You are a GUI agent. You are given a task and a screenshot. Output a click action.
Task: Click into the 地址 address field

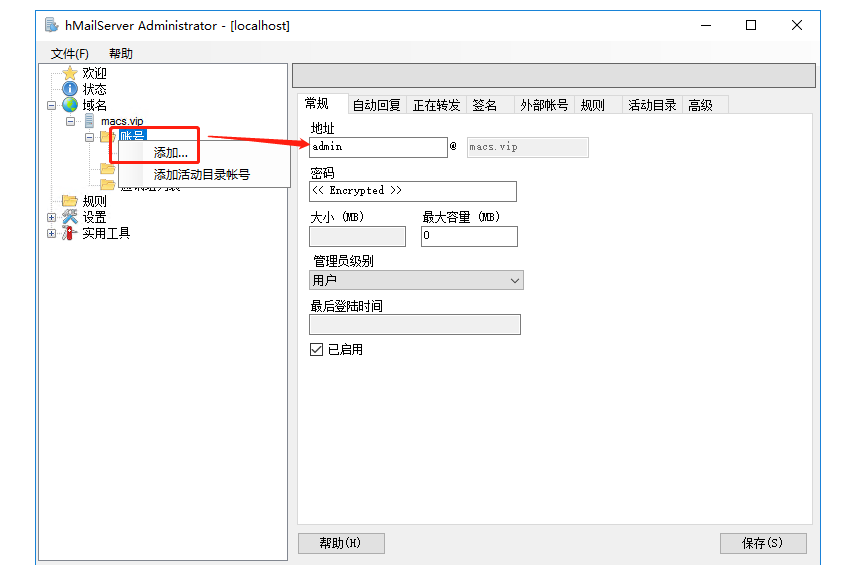378,147
